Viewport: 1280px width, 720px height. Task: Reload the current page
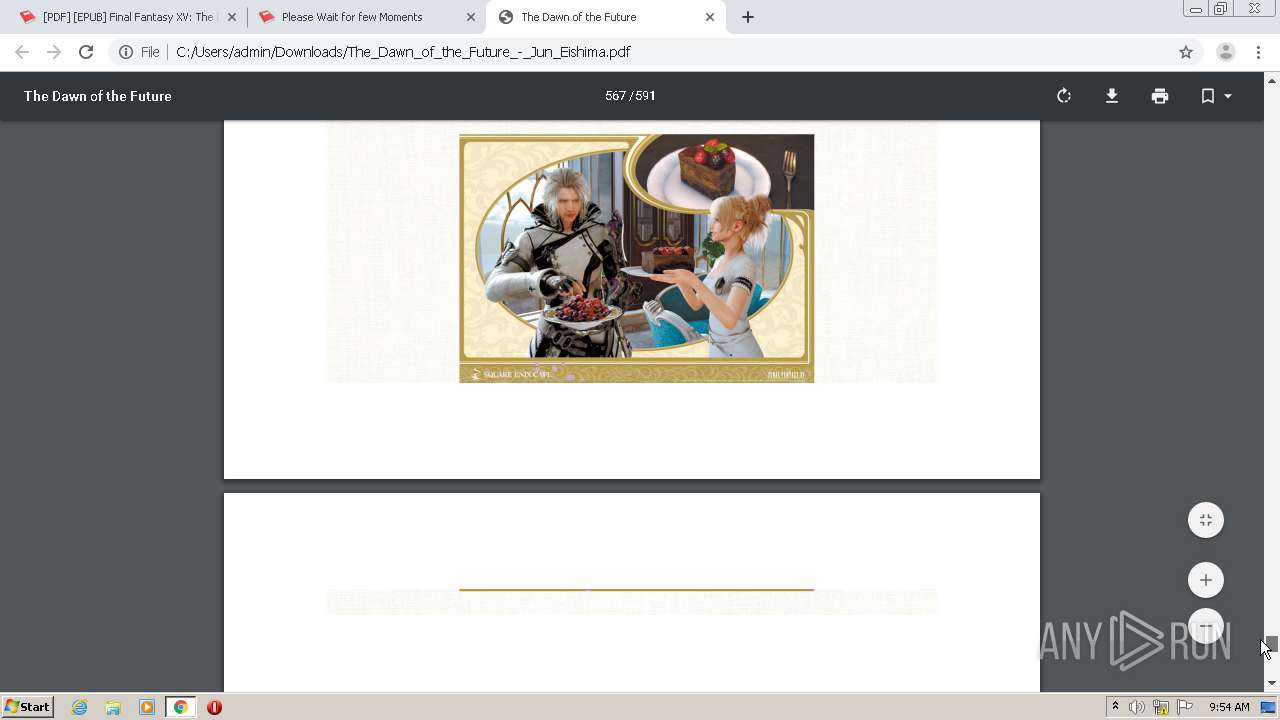(86, 52)
